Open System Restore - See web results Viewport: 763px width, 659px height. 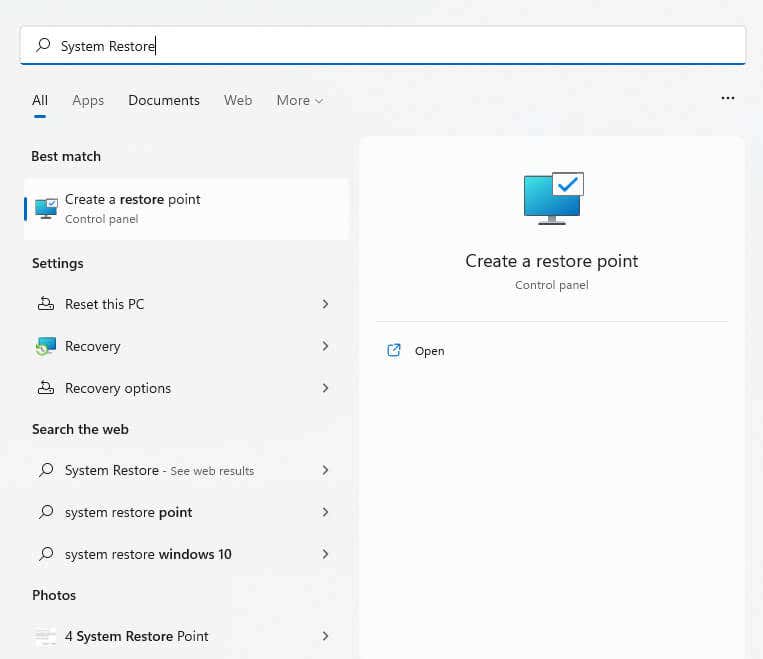pos(186,470)
